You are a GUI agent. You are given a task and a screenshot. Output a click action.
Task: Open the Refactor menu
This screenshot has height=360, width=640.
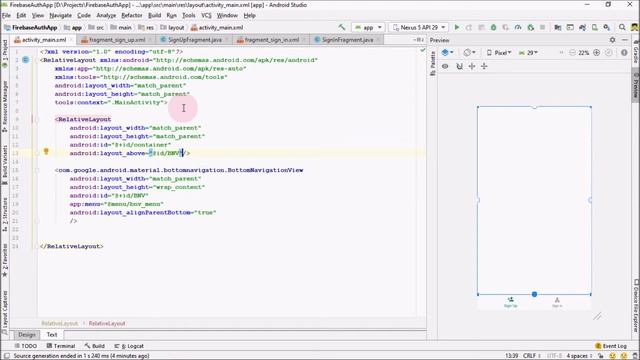click(132, 15)
